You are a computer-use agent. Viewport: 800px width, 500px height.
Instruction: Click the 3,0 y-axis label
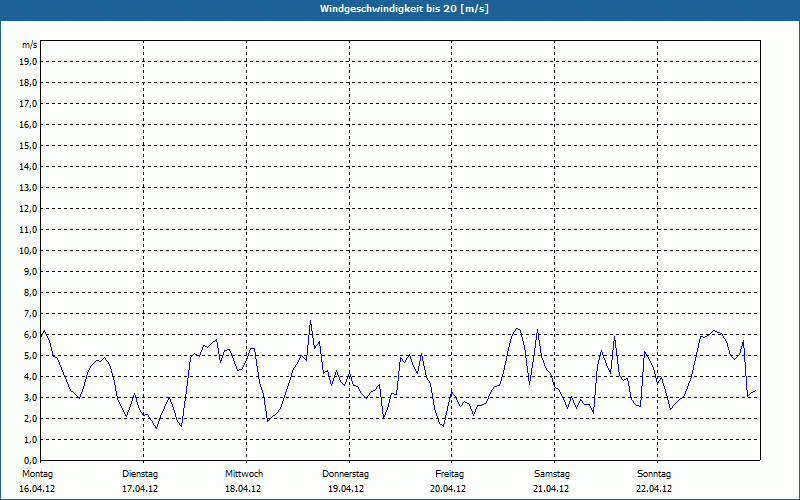click(x=30, y=397)
